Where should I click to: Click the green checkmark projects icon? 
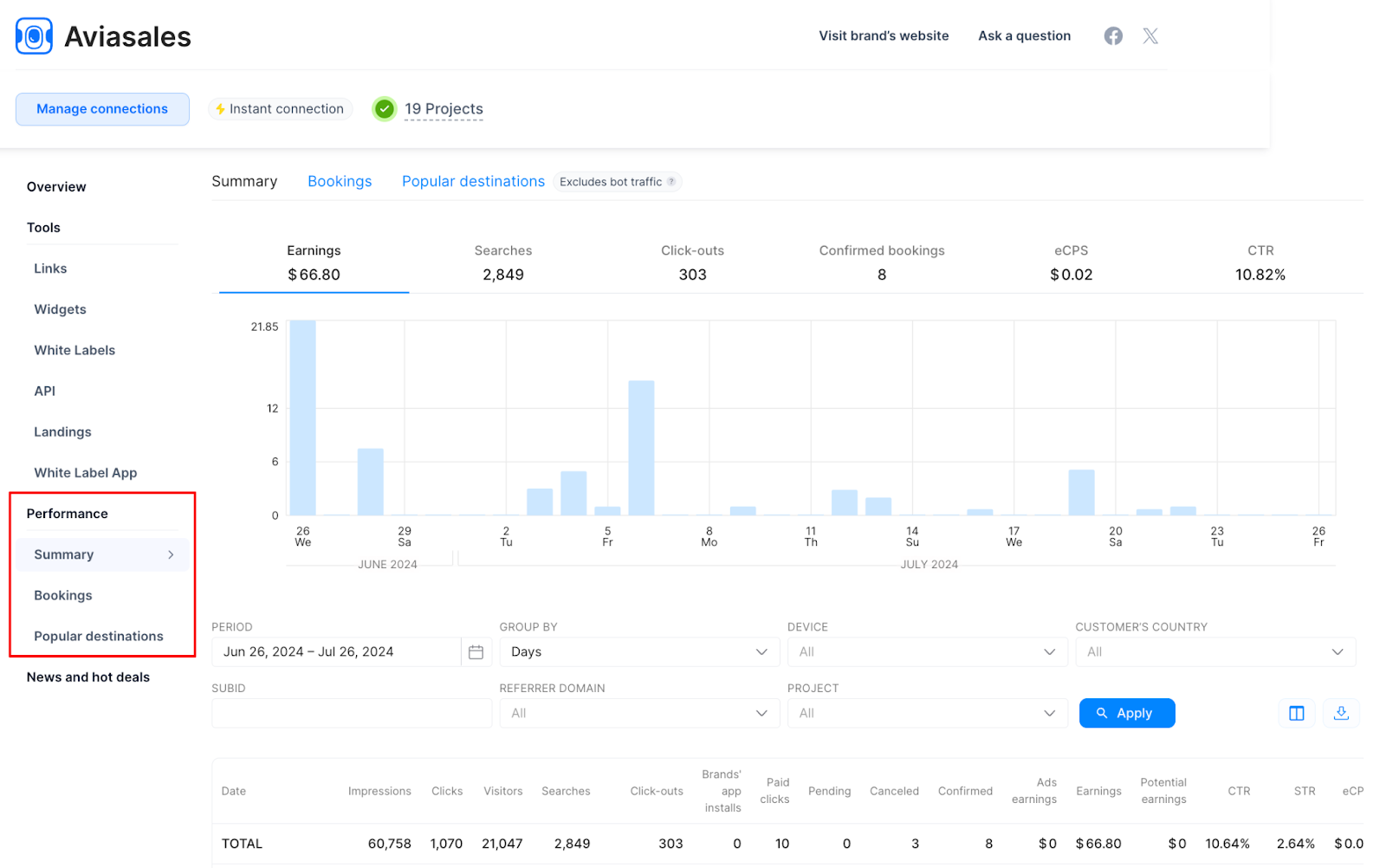coord(385,109)
